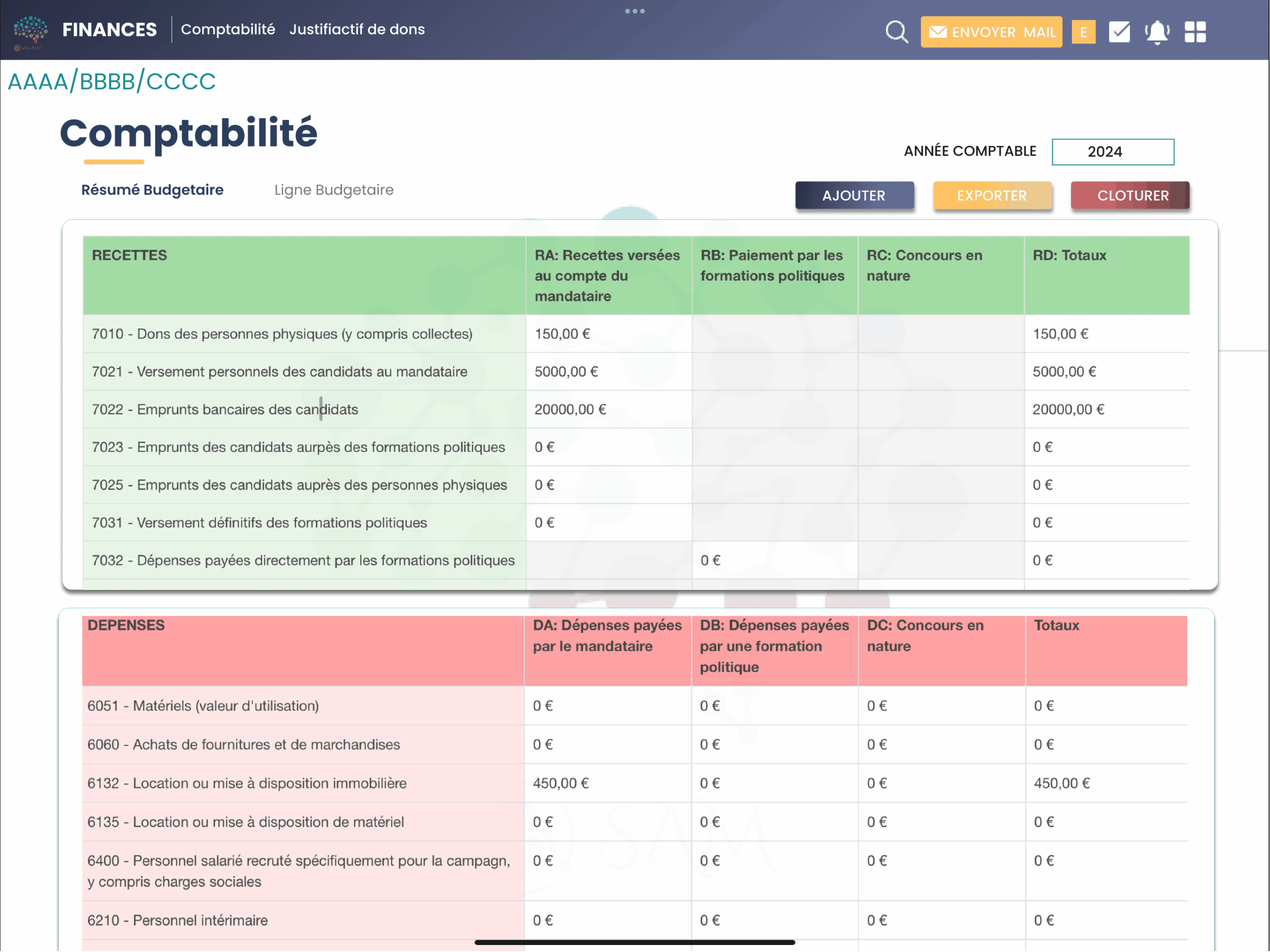This screenshot has height=952, width=1270.
Task: Switch to Ligne Budgetaire tab
Action: (x=333, y=190)
